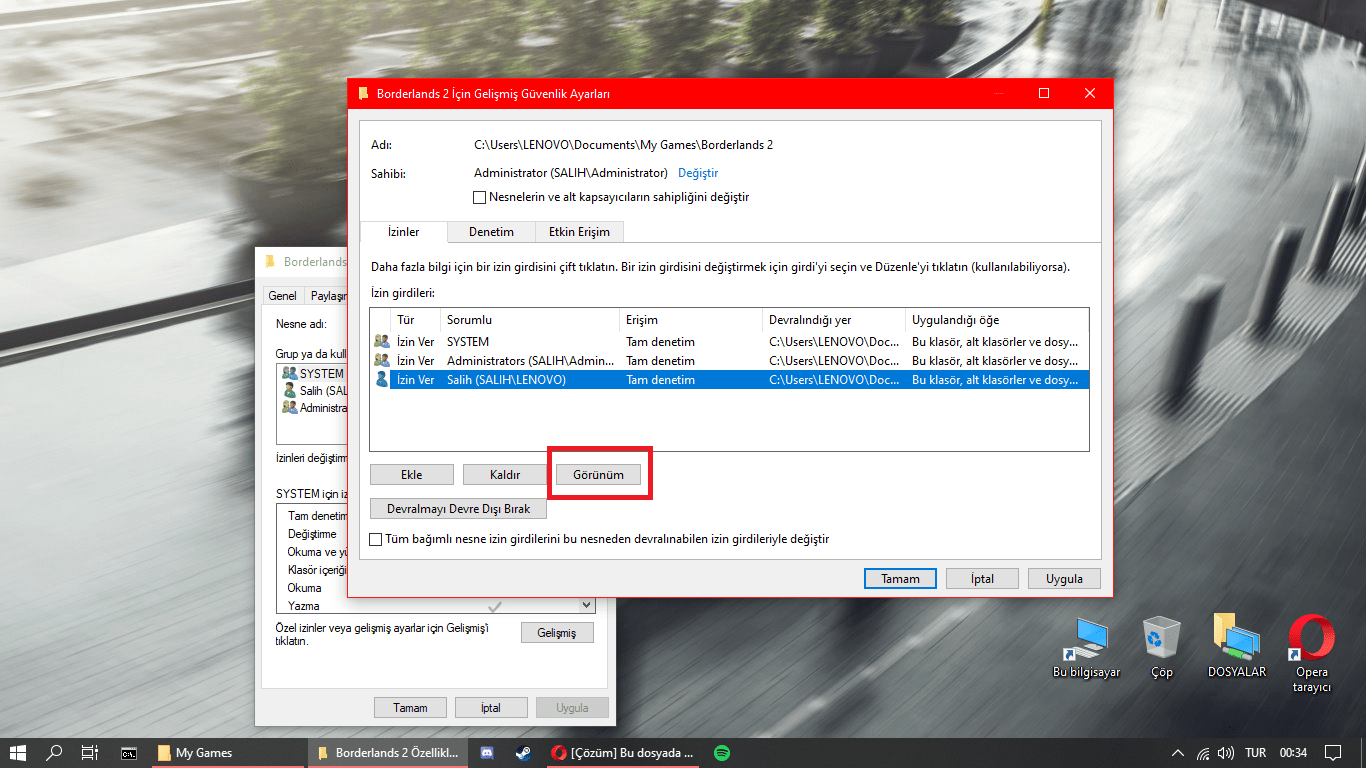1366x768 pixels.
Task: Close the Advanced Security Settings dialog
Action: coord(1090,93)
